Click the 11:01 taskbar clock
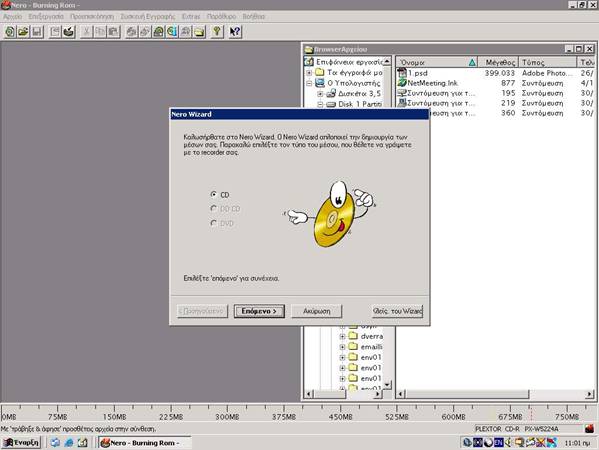599x450 pixels. pos(577,443)
